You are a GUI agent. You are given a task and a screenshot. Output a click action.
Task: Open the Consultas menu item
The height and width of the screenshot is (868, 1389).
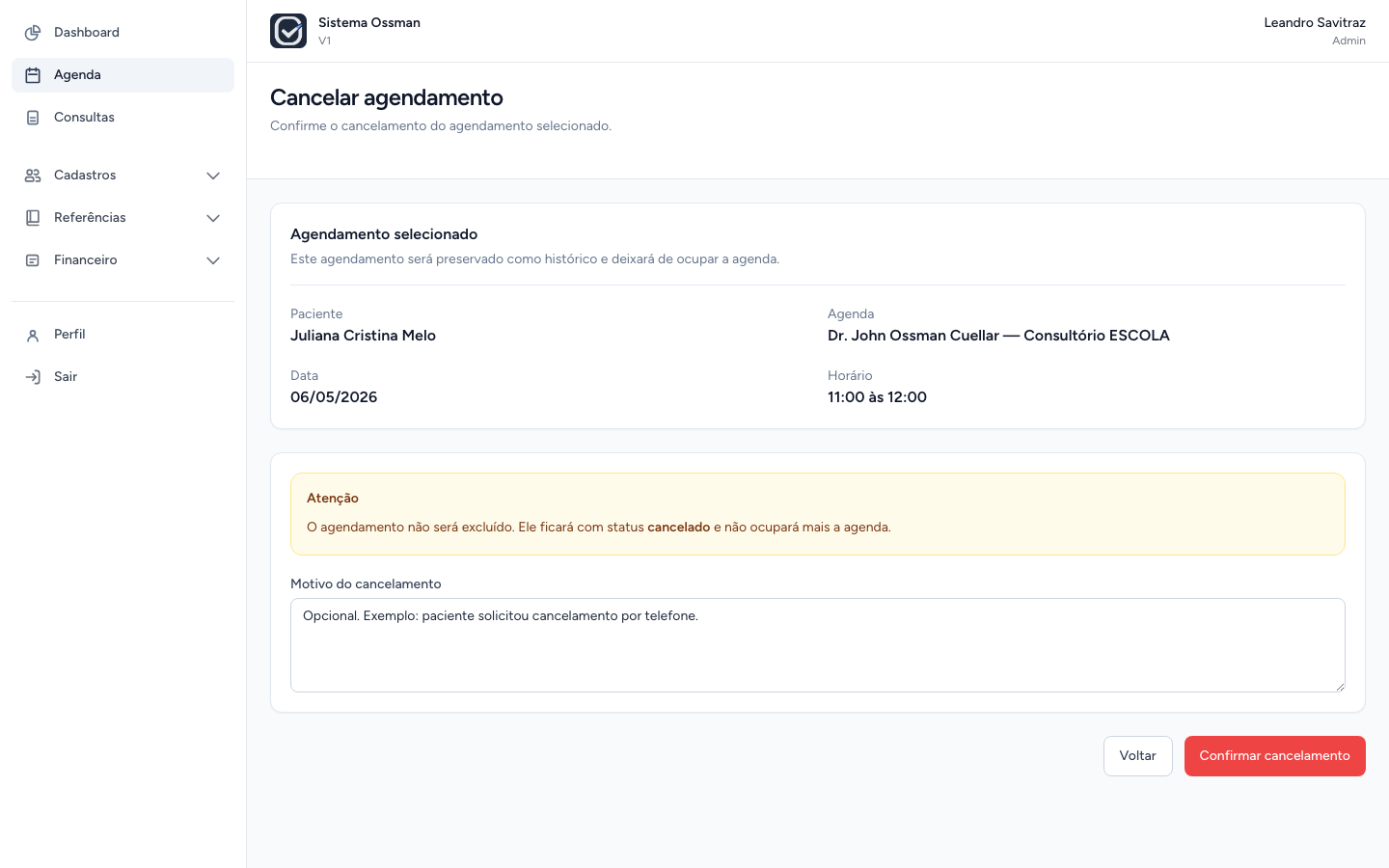[123, 118]
